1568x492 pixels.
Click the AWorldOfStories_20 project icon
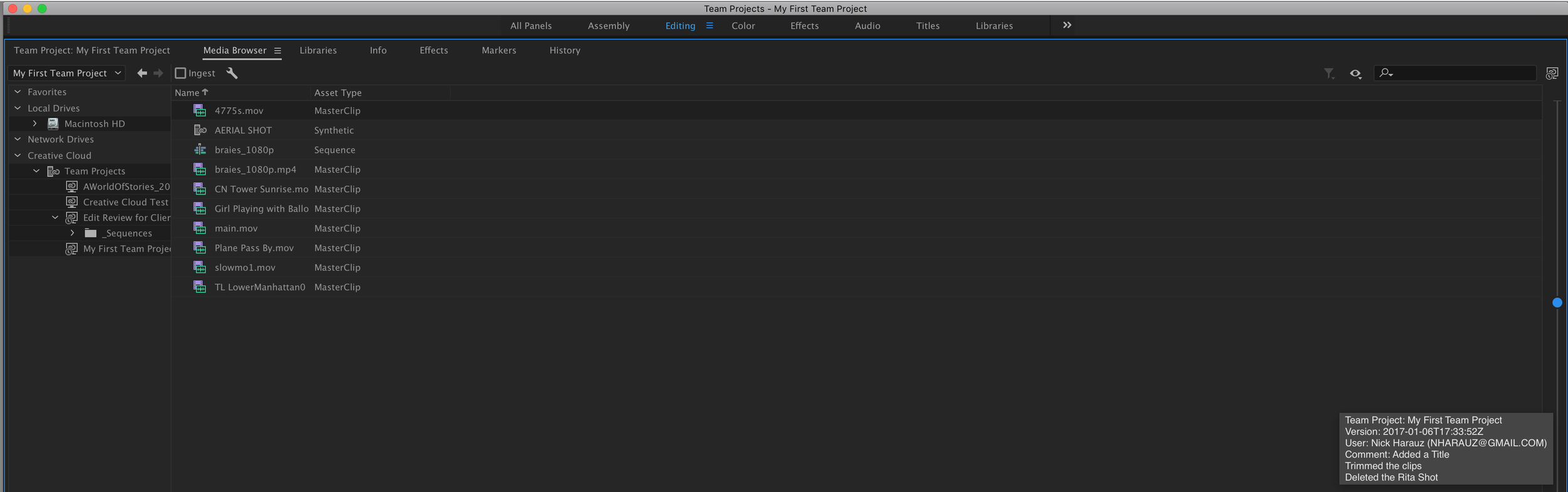coord(72,187)
